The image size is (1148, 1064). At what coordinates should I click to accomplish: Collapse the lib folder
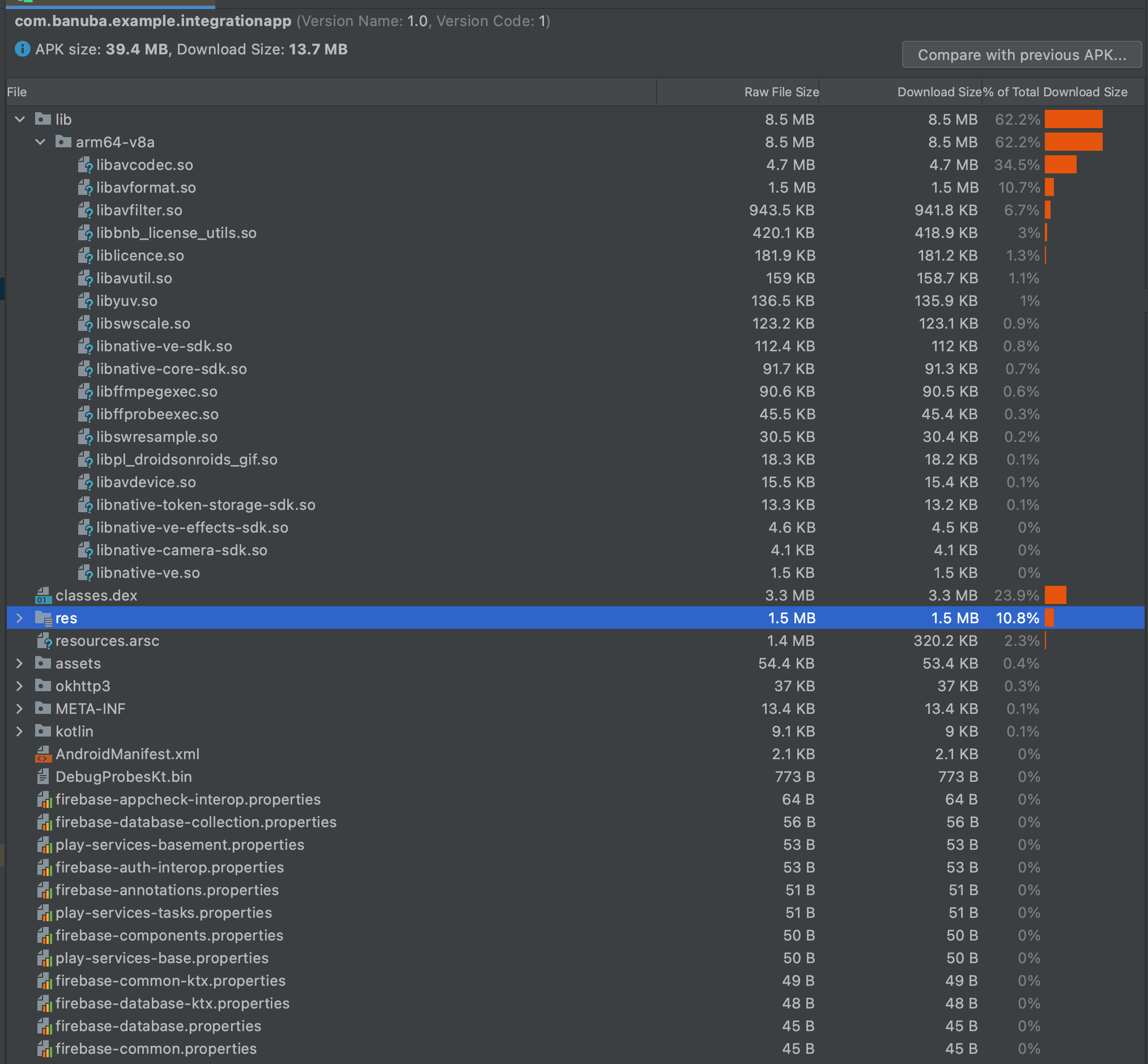20,119
